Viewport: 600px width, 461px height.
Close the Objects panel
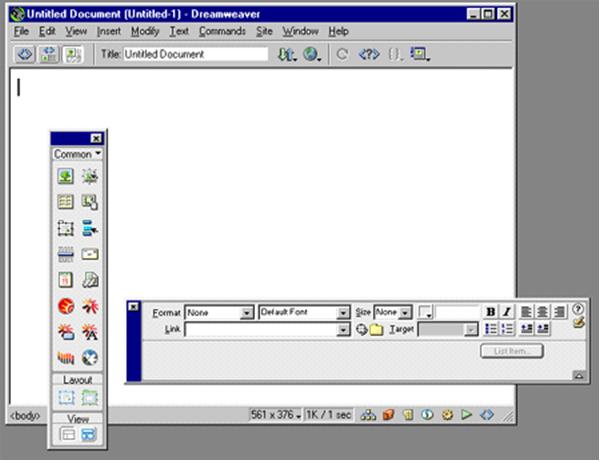[x=96, y=138]
